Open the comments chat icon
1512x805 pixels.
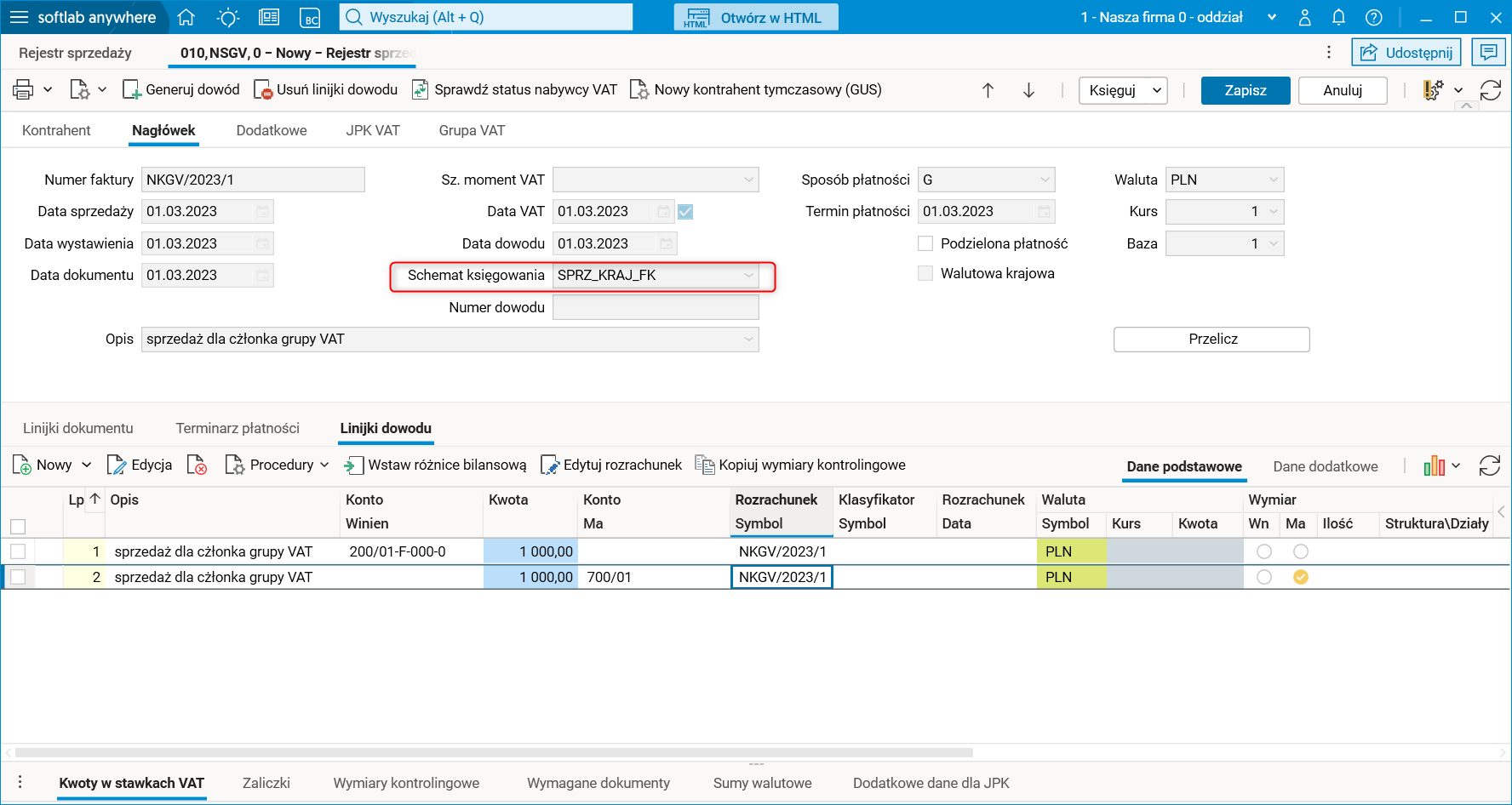[1488, 53]
